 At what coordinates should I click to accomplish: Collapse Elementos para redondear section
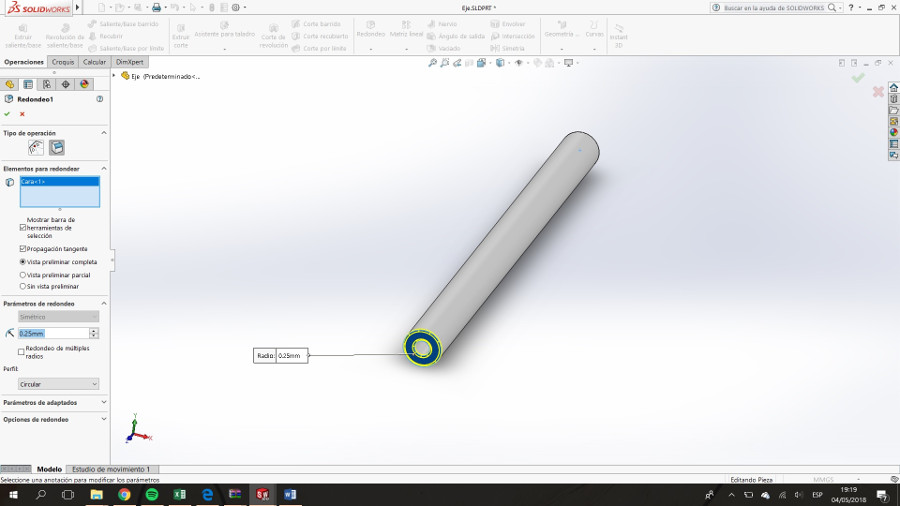(104, 169)
